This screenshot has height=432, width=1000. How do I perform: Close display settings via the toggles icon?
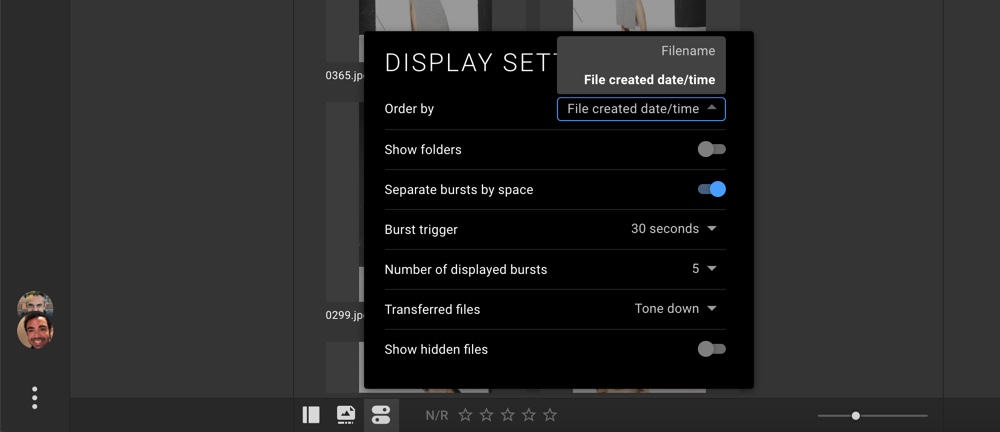(381, 415)
